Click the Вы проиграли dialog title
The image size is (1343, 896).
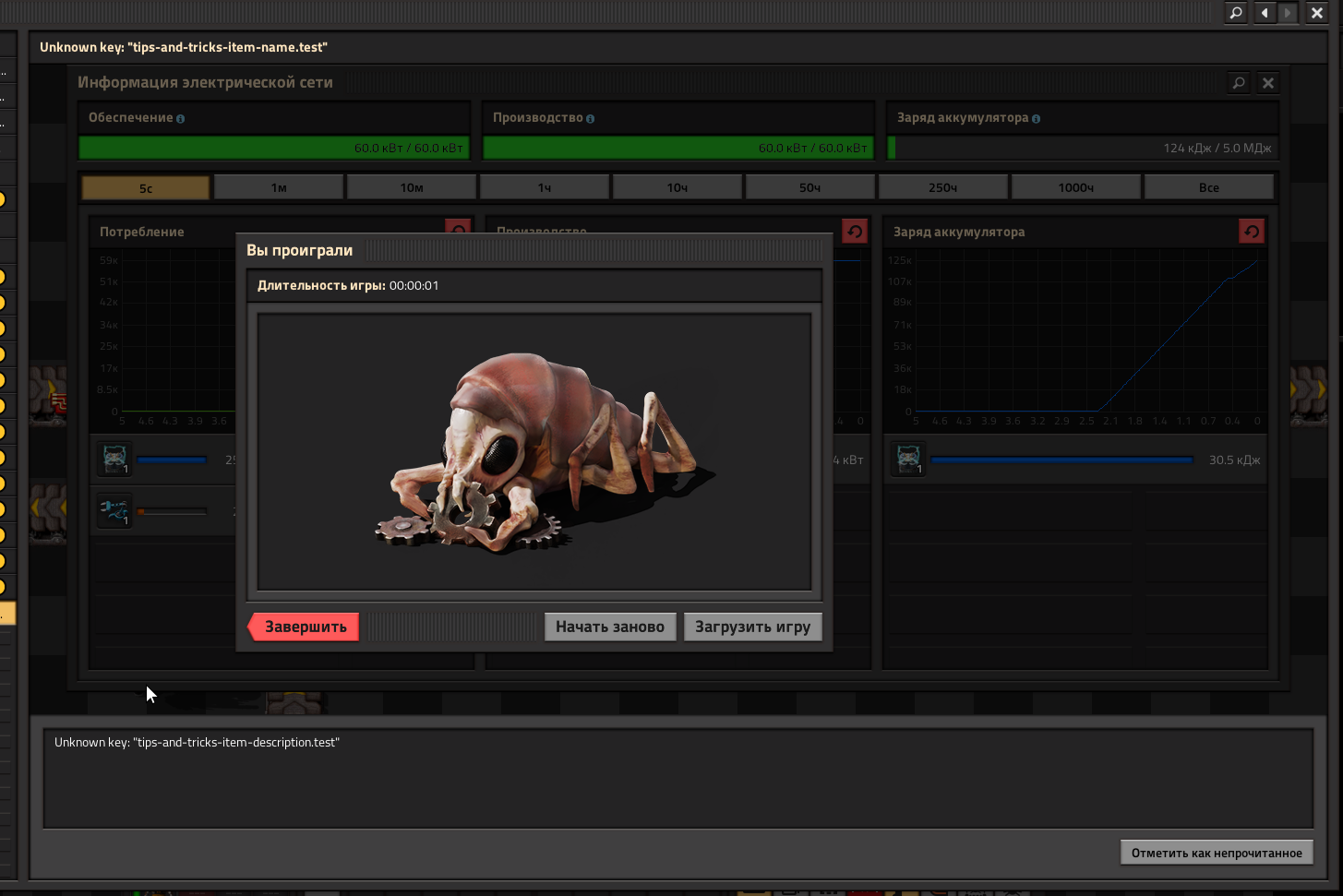click(299, 250)
